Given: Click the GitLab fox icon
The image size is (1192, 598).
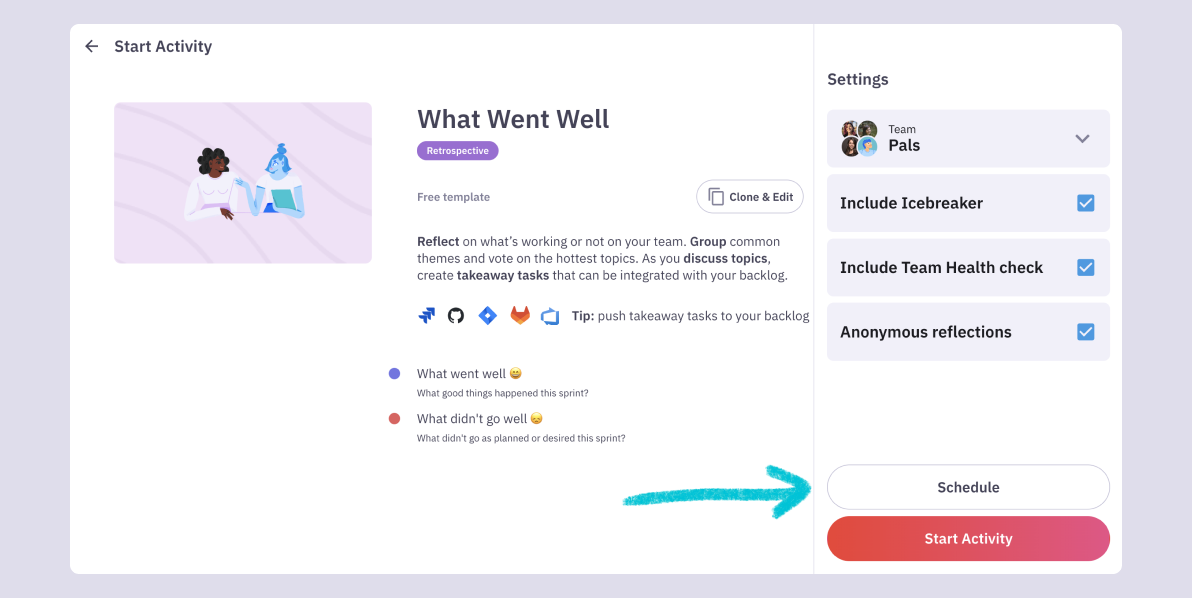Looking at the screenshot, I should (520, 316).
